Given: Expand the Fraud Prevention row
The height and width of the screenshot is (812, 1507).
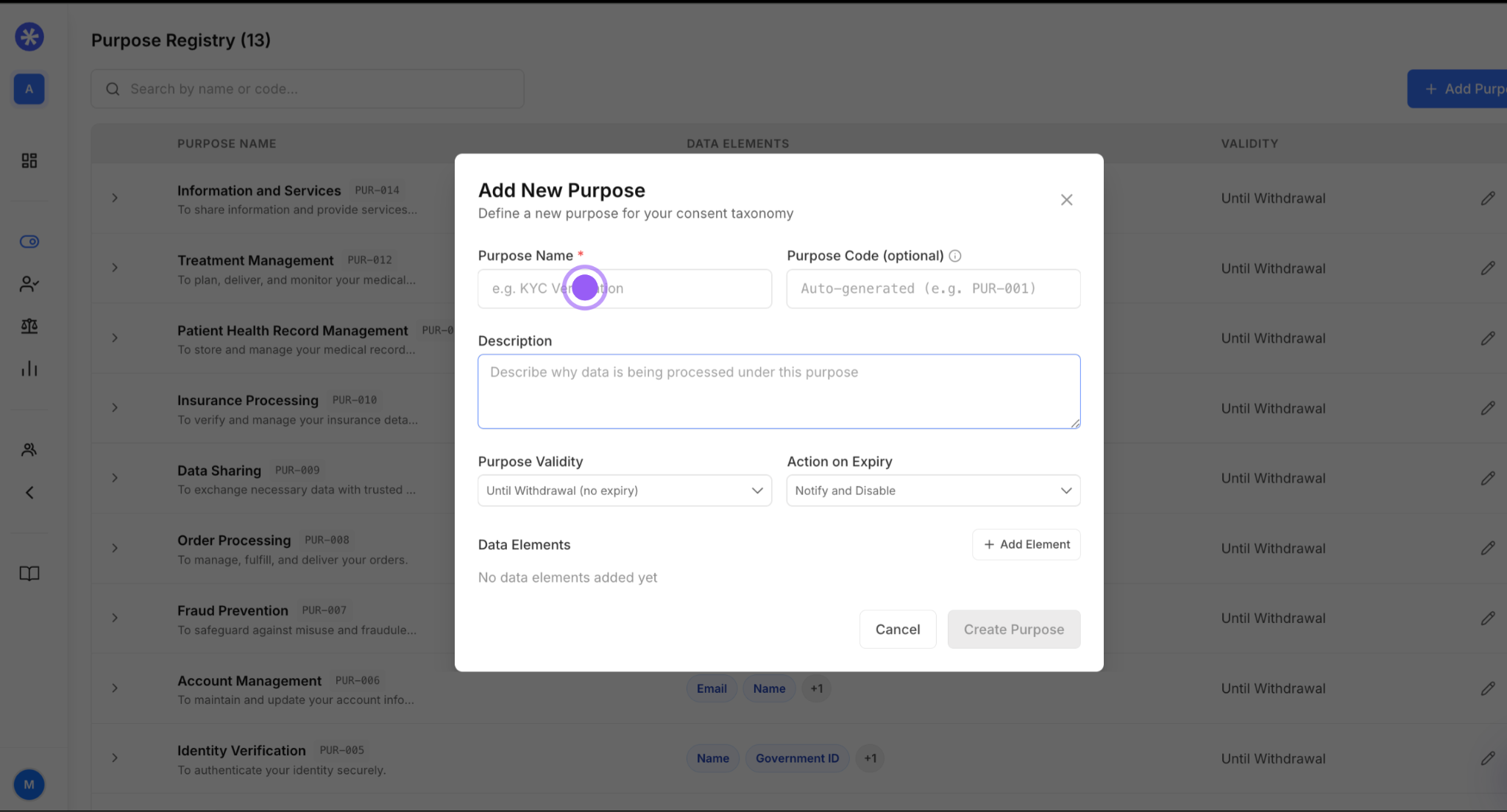Looking at the screenshot, I should (115, 618).
